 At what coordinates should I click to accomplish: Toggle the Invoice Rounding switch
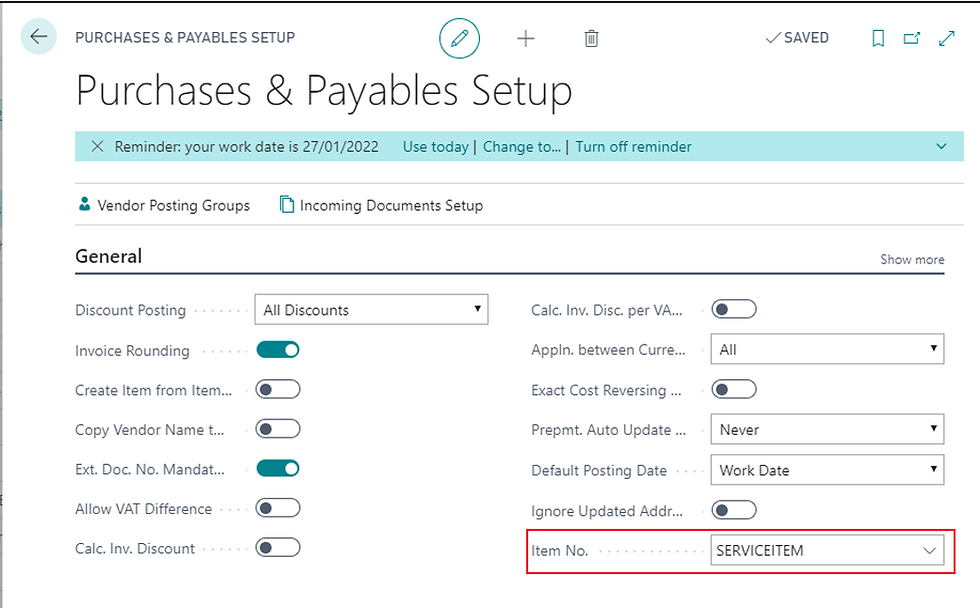(x=278, y=350)
